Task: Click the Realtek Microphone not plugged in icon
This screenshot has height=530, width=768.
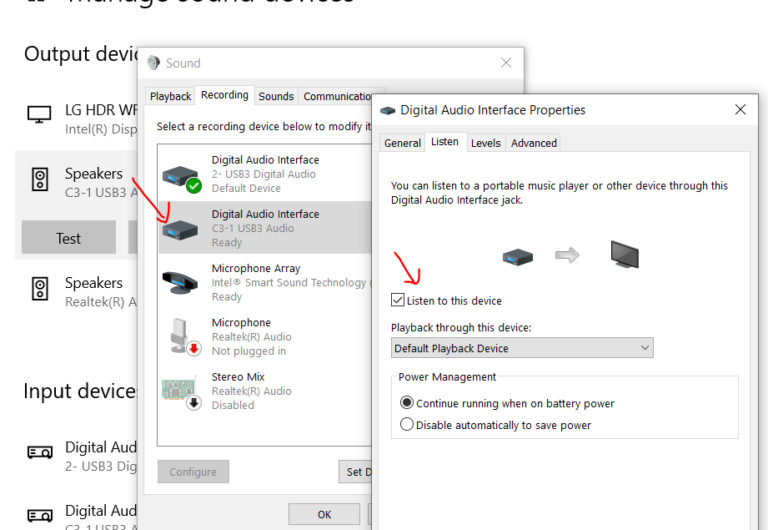Action: [x=183, y=337]
